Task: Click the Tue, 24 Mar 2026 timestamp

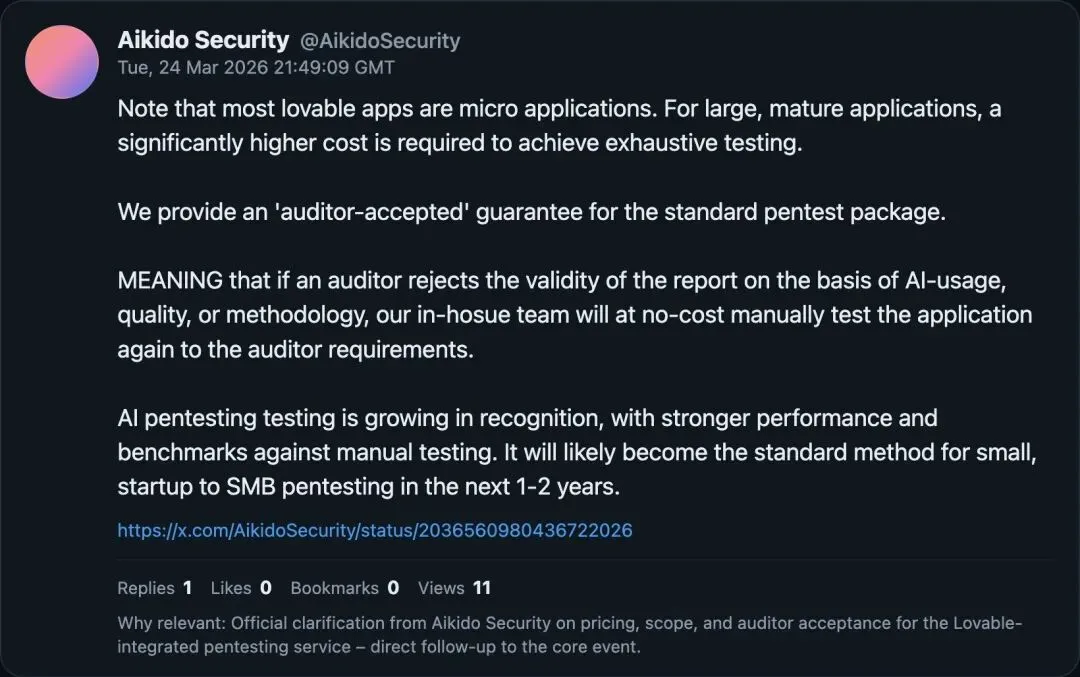Action: coord(256,68)
